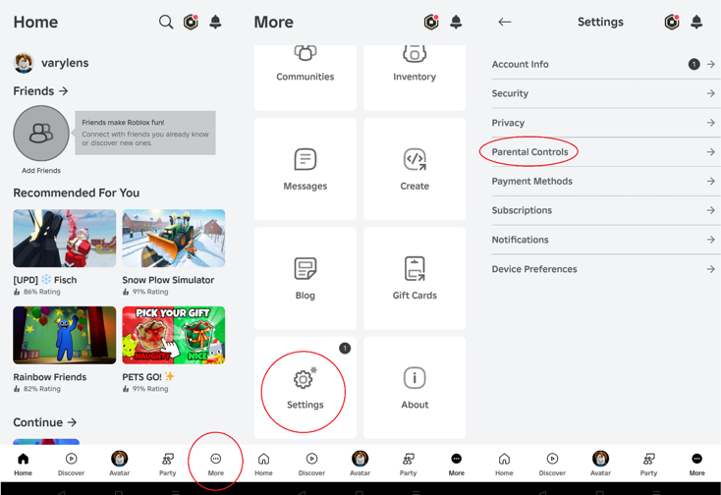Open About info tile
Screen dimensions: 721x495
(414, 387)
